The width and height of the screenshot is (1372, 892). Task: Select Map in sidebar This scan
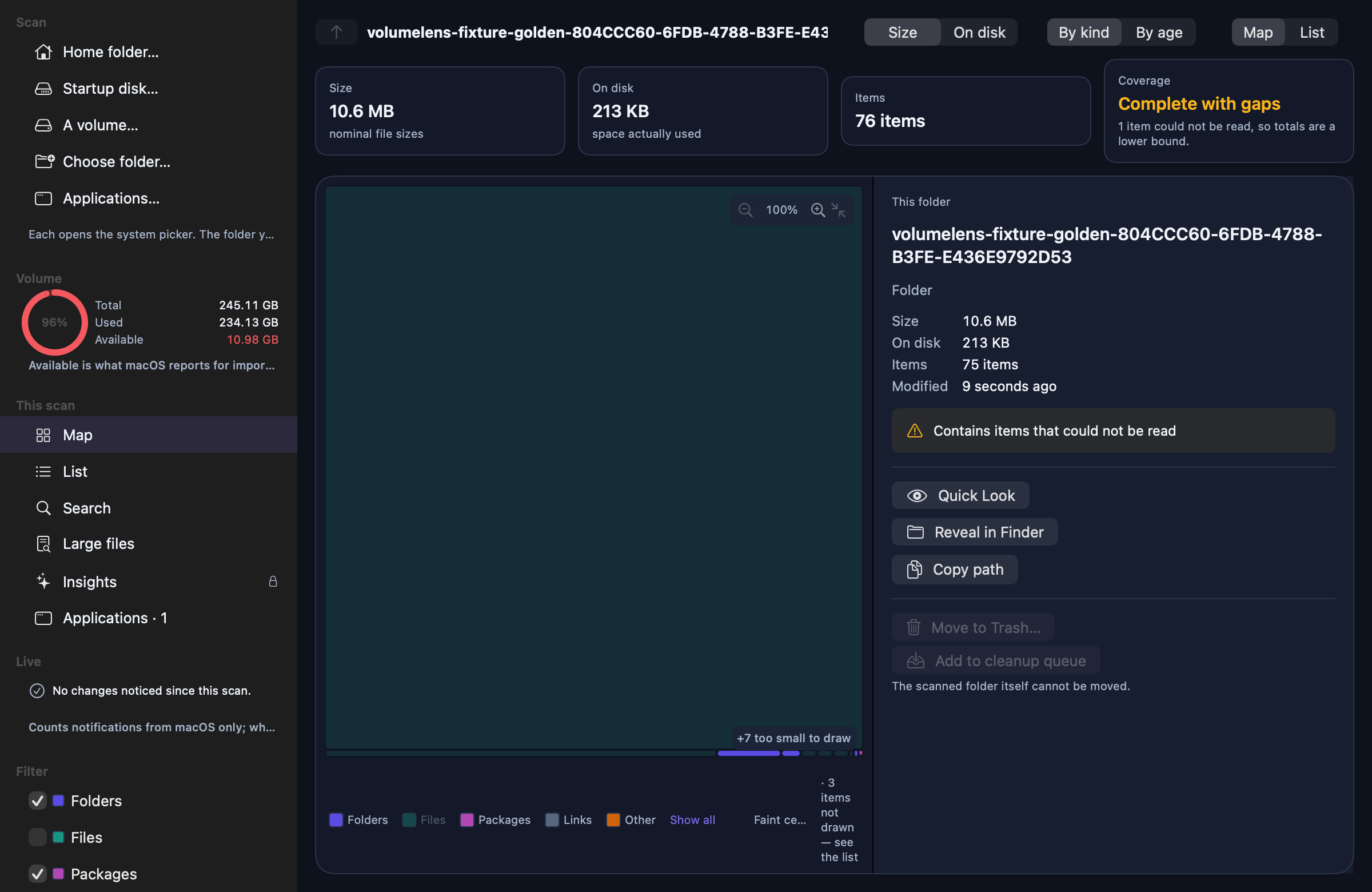click(149, 435)
